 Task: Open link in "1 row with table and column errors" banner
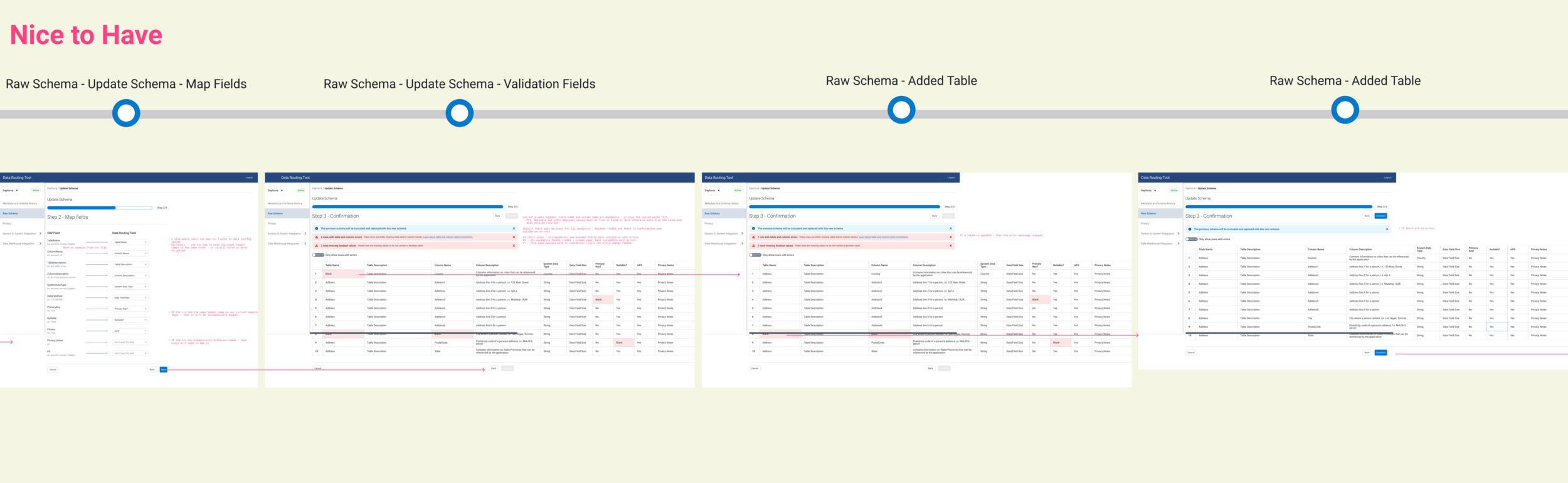tap(884, 237)
